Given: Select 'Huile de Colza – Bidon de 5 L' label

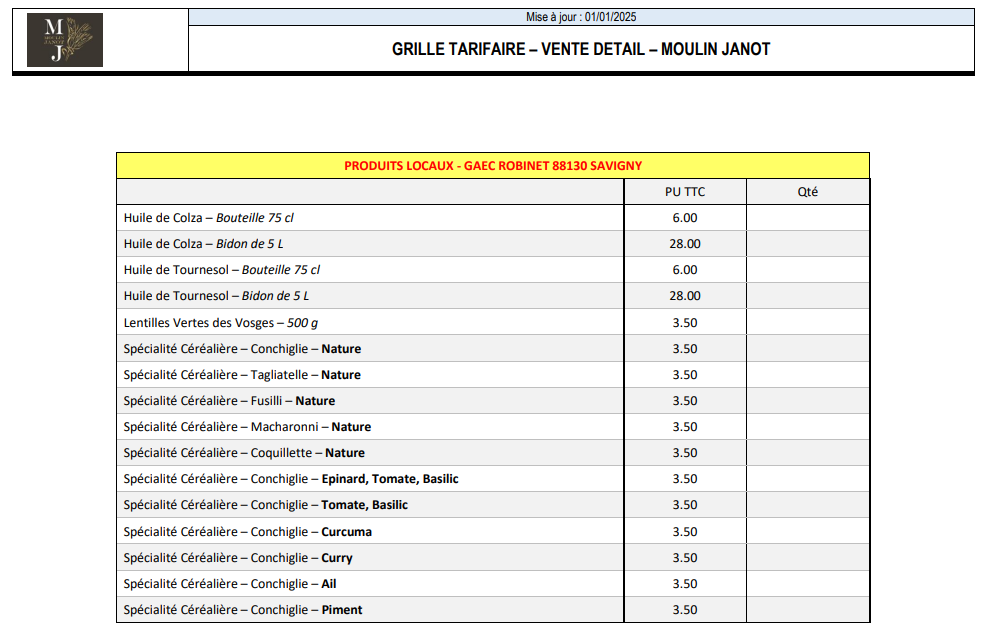Looking at the screenshot, I should [x=203, y=244].
